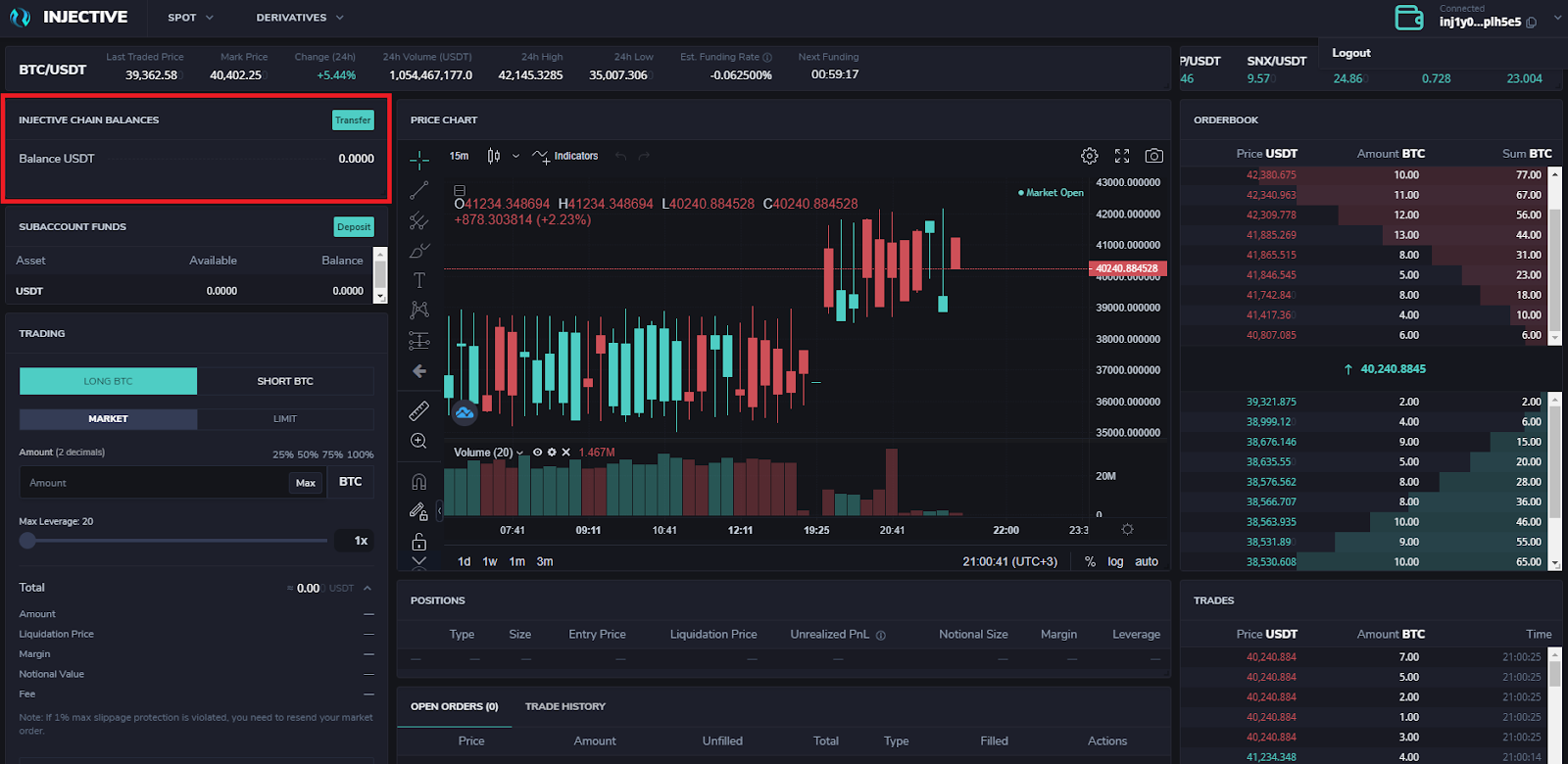
Task: Copy the wallet address inj1y0...plh5e5
Action: [x=1532, y=23]
